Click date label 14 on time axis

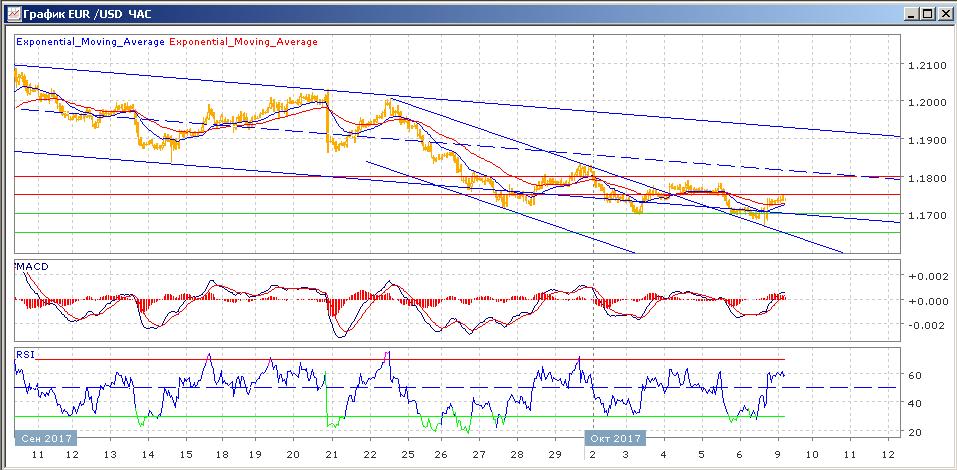[x=148, y=455]
